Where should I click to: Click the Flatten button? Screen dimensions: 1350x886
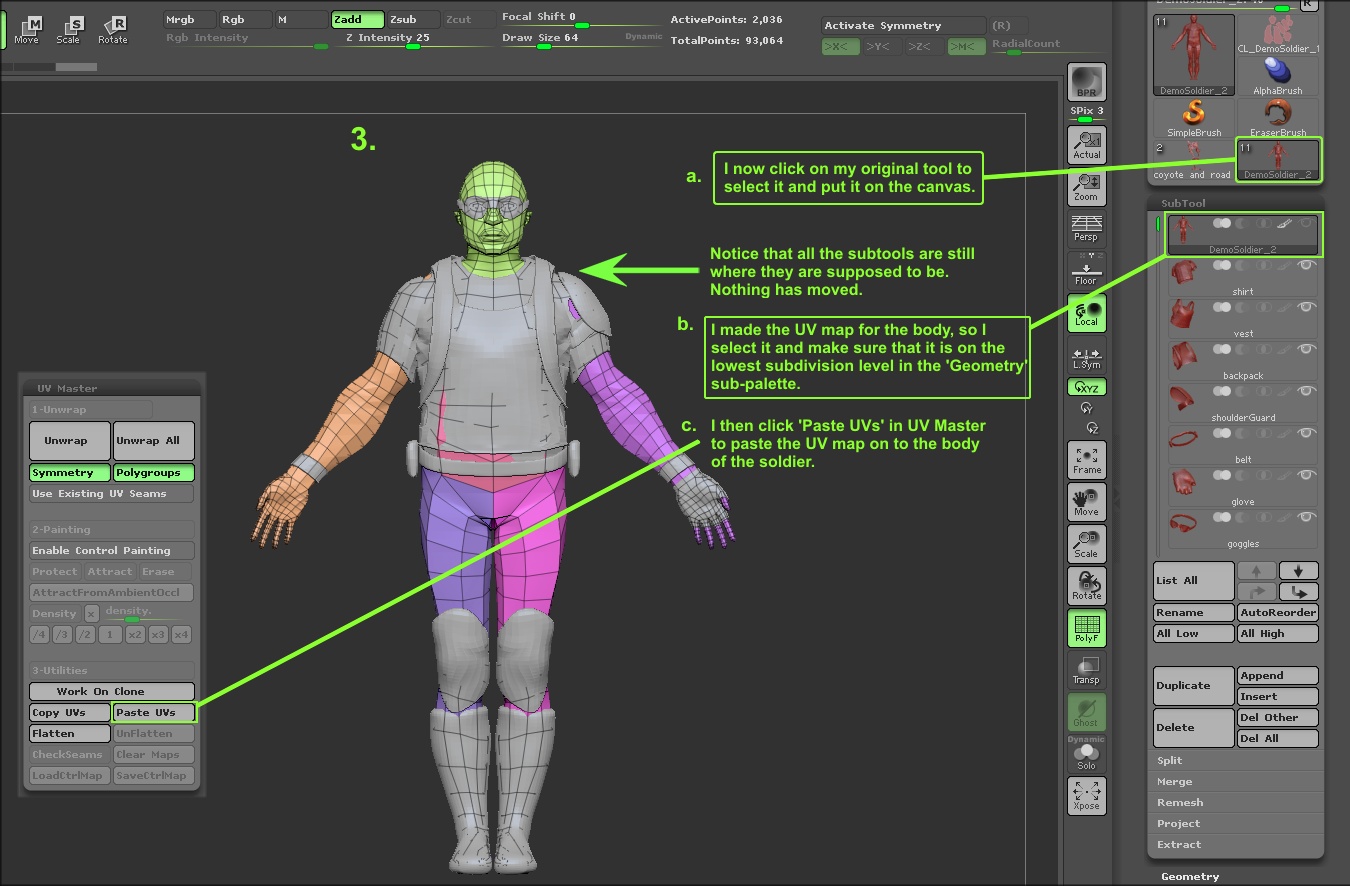[69, 734]
